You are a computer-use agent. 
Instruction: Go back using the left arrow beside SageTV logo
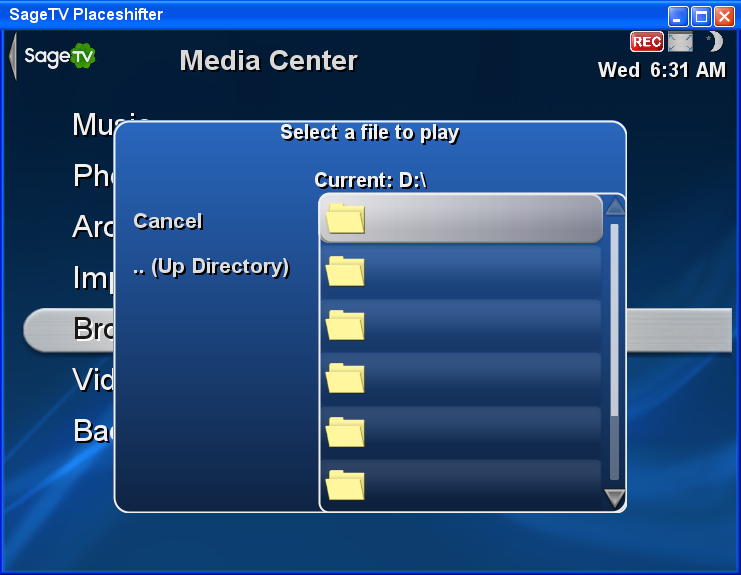tap(13, 56)
